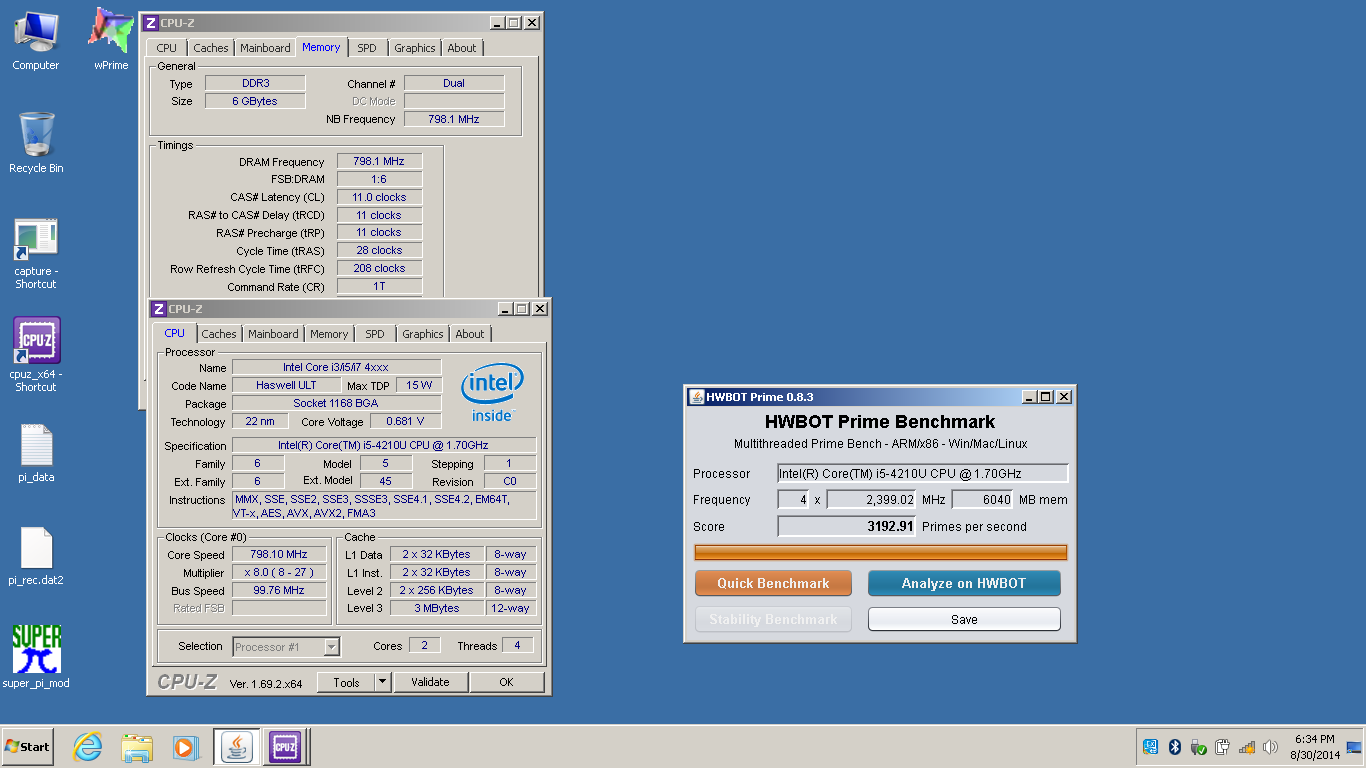Open the wPrime desktop icon
Image resolution: width=1366 pixels, height=768 pixels.
(111, 40)
